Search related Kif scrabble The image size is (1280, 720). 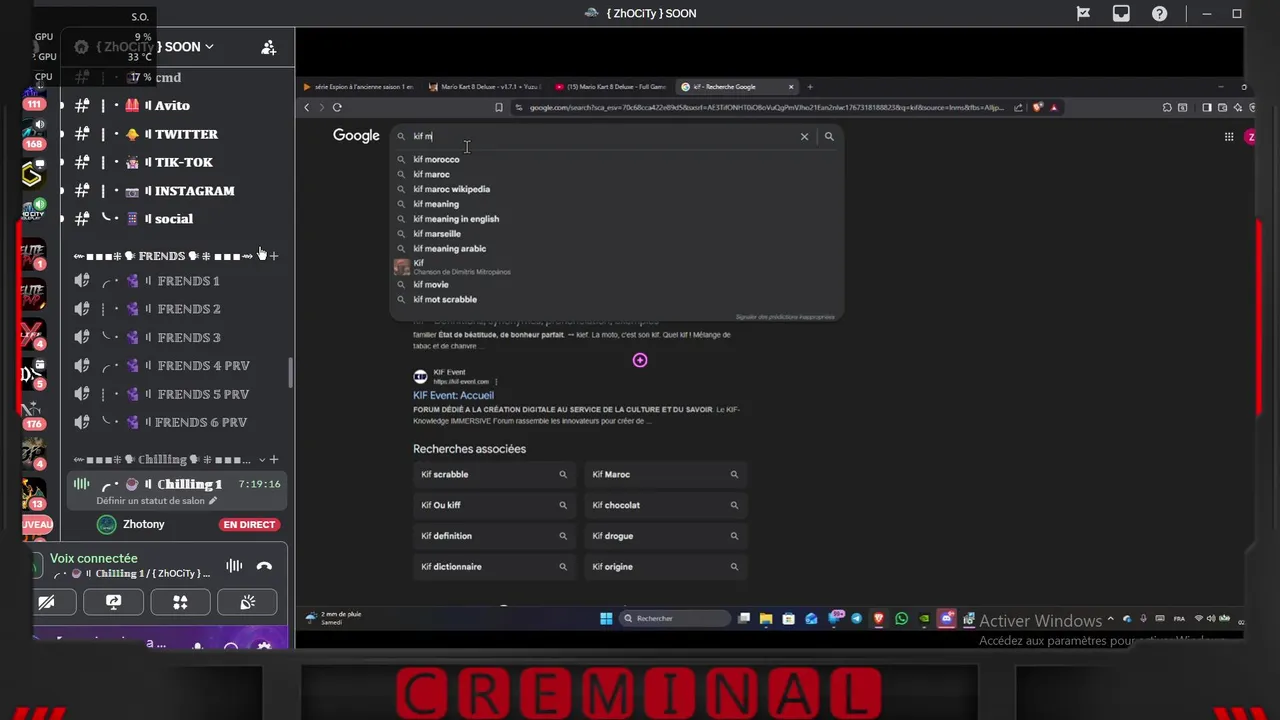click(494, 475)
